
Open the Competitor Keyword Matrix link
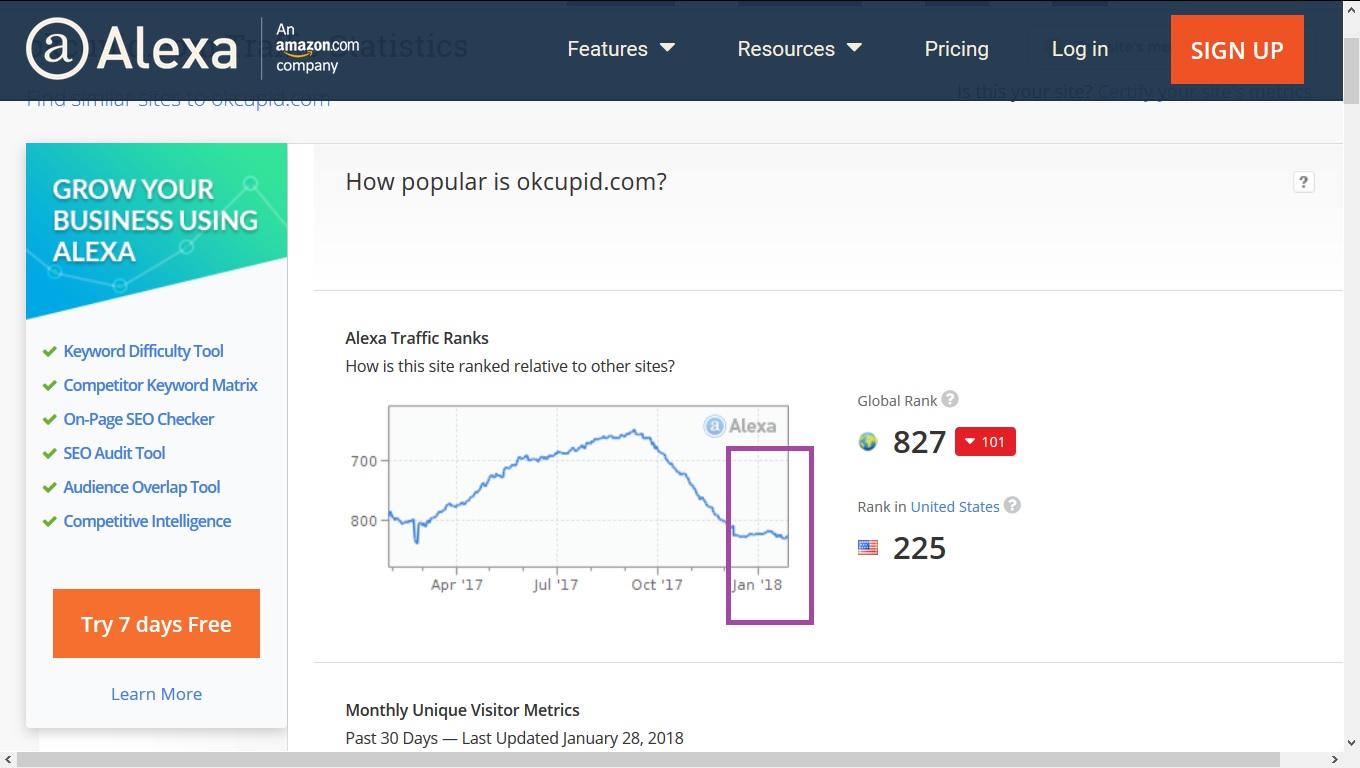tap(160, 385)
